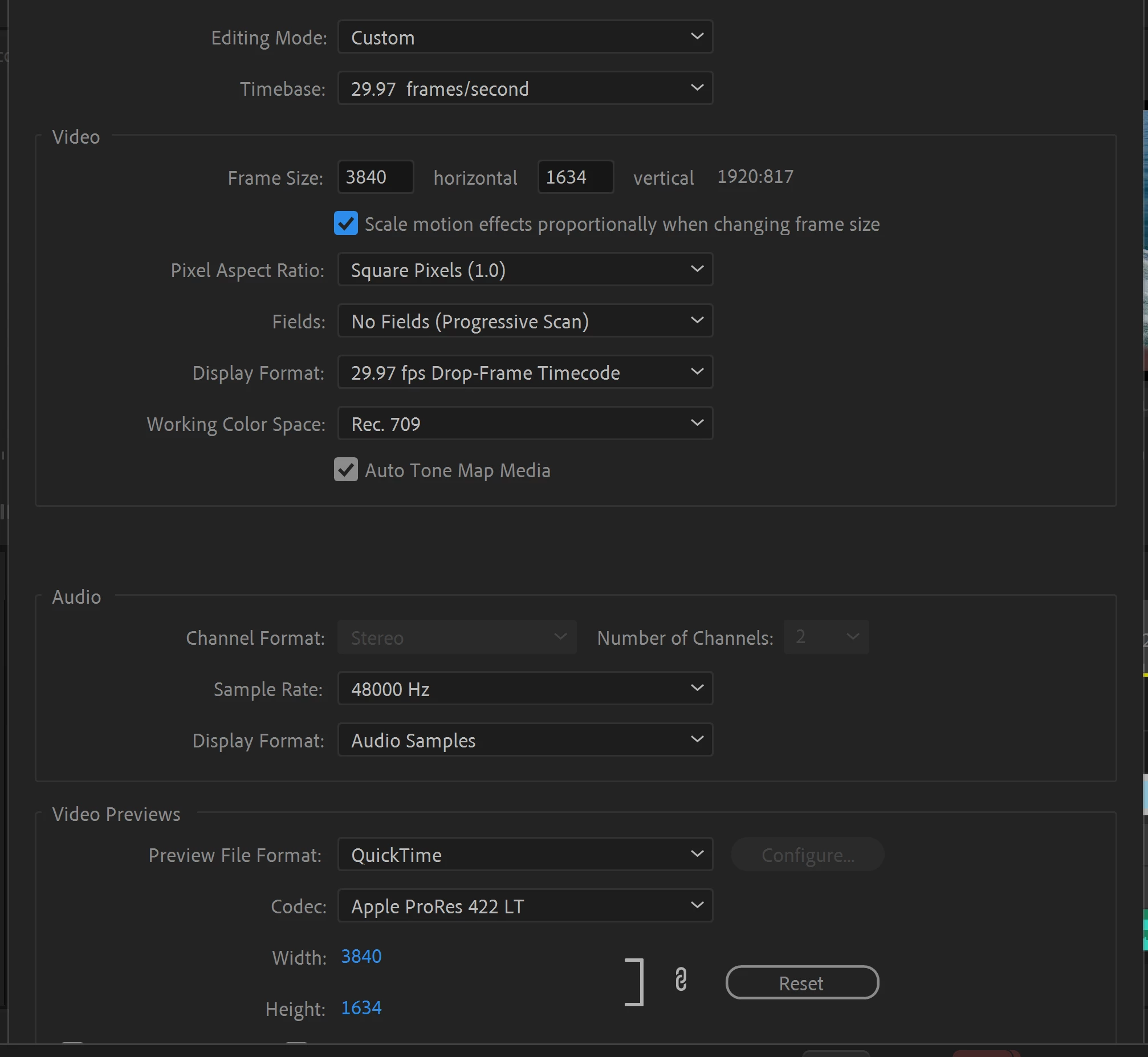Image resolution: width=1148 pixels, height=1057 pixels.
Task: Expand the Pixel Aspect Ratio dropdown
Action: click(525, 270)
